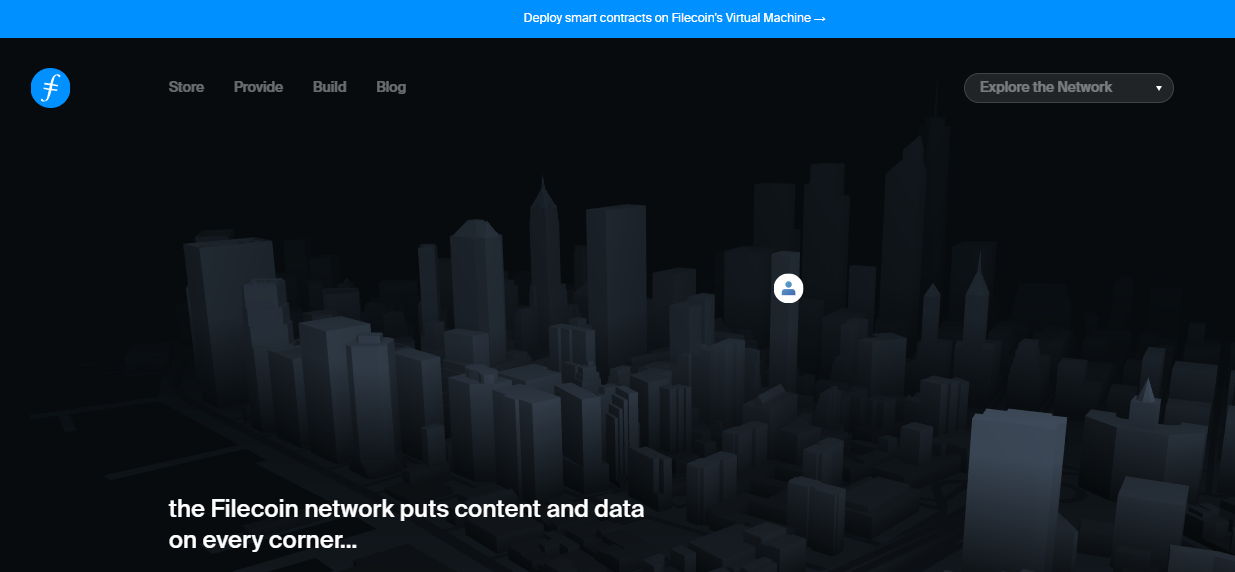1235x572 pixels.
Task: Click the text on every corner...
Action: [262, 541]
